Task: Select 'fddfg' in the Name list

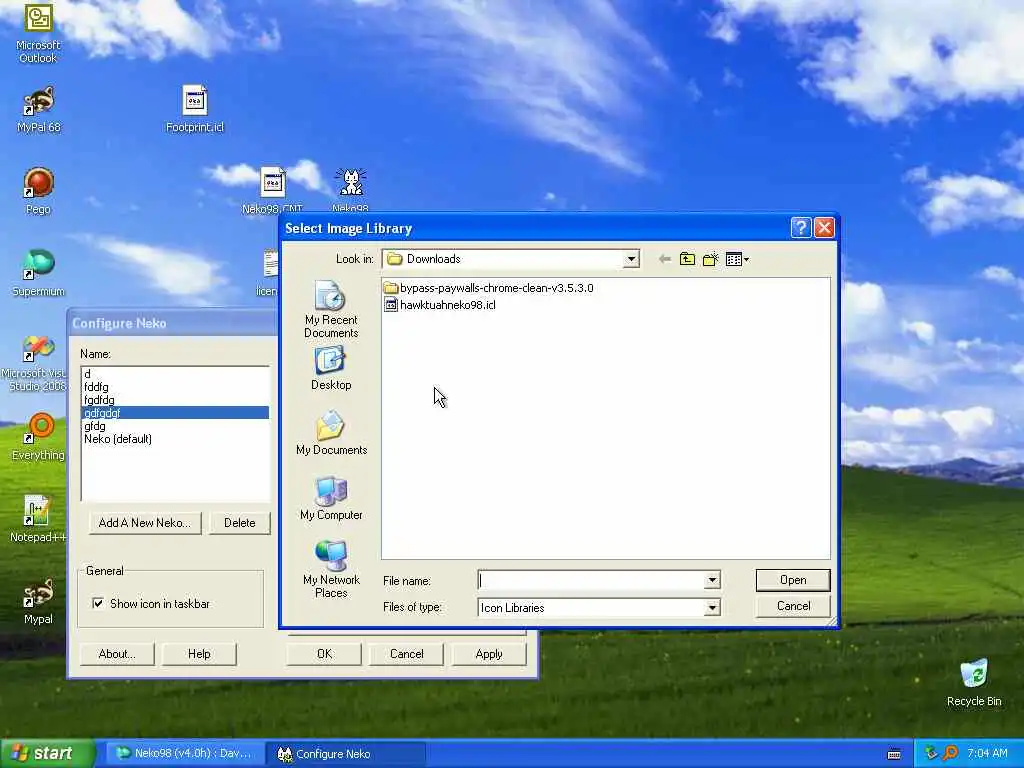Action: pos(175,387)
